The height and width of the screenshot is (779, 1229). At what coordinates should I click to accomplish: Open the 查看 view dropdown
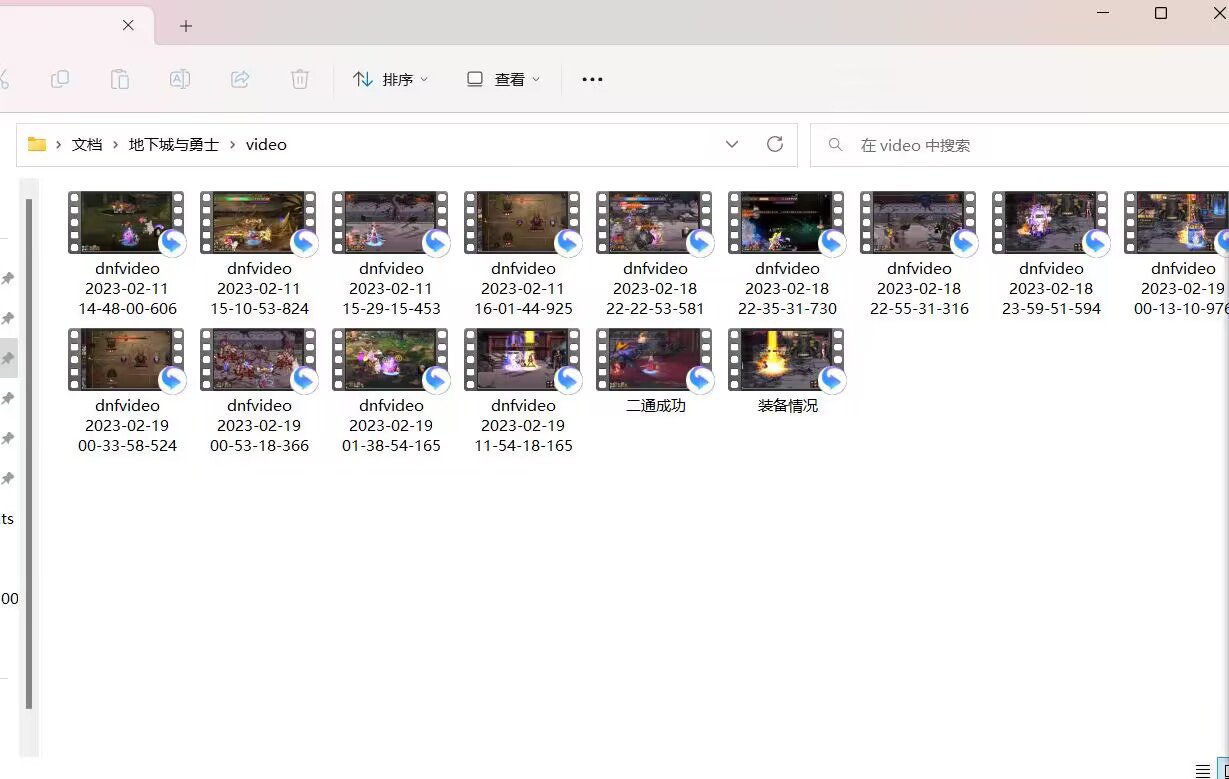(x=503, y=79)
